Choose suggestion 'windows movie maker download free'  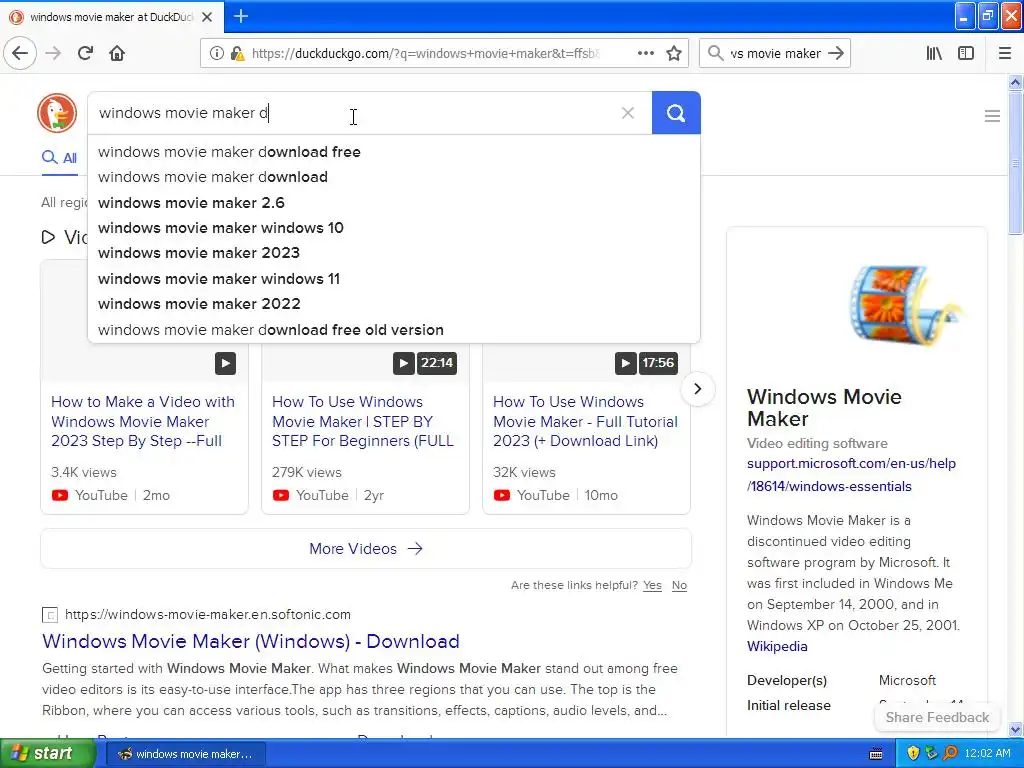(x=394, y=152)
